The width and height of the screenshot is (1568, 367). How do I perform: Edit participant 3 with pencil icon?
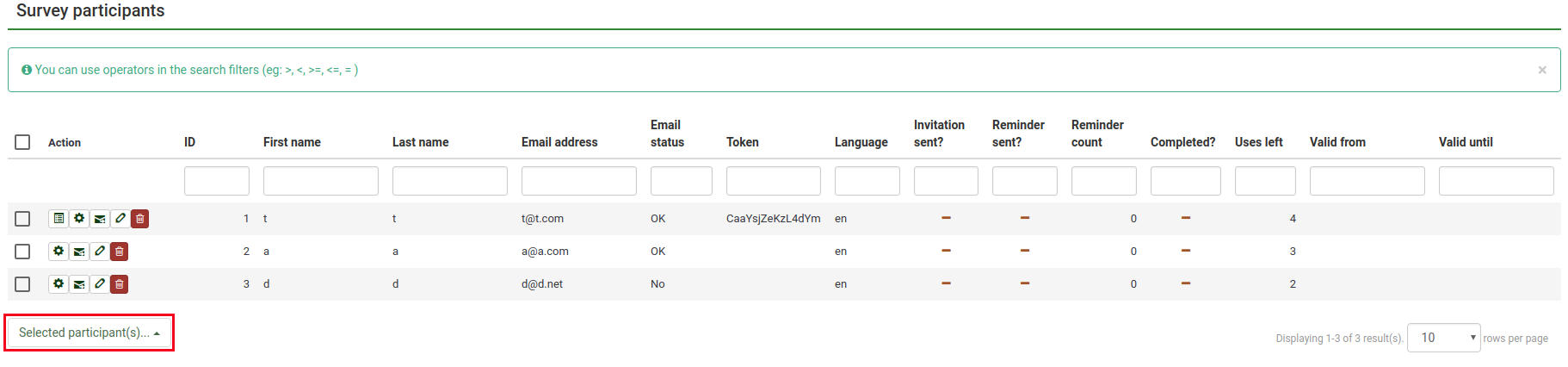point(100,284)
